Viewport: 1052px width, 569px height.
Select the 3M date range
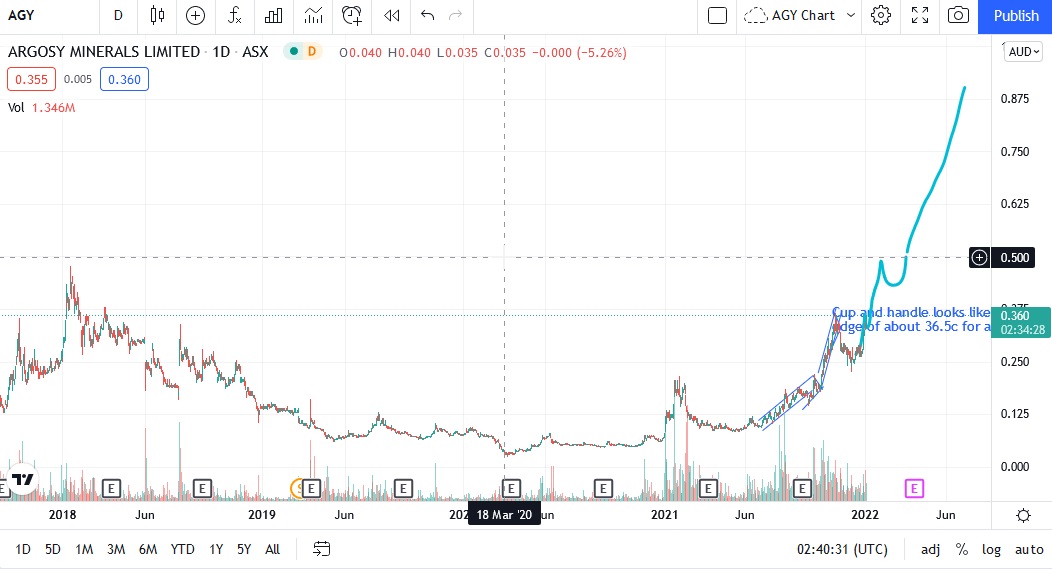click(116, 550)
